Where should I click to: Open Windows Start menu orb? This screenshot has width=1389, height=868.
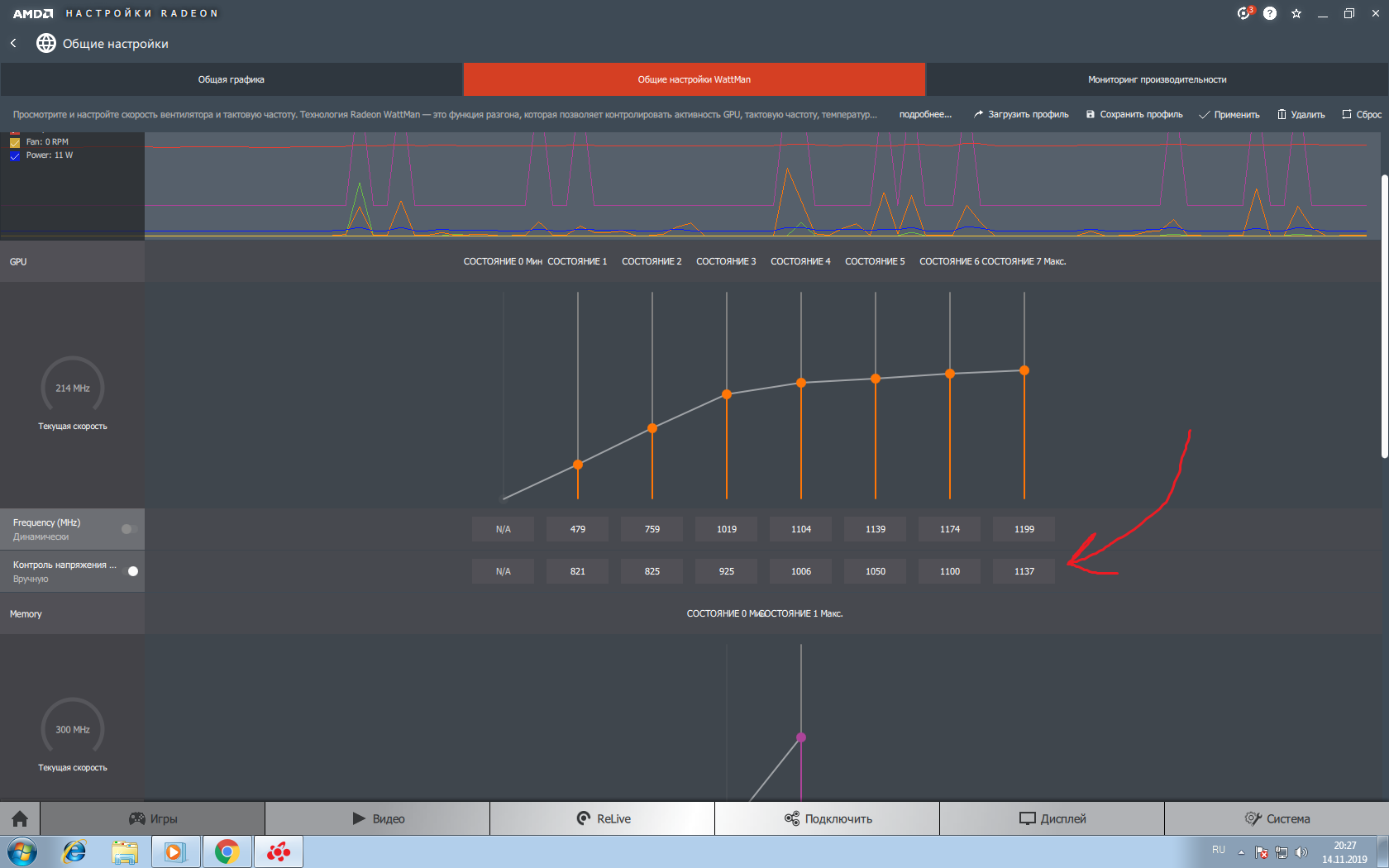click(x=22, y=851)
